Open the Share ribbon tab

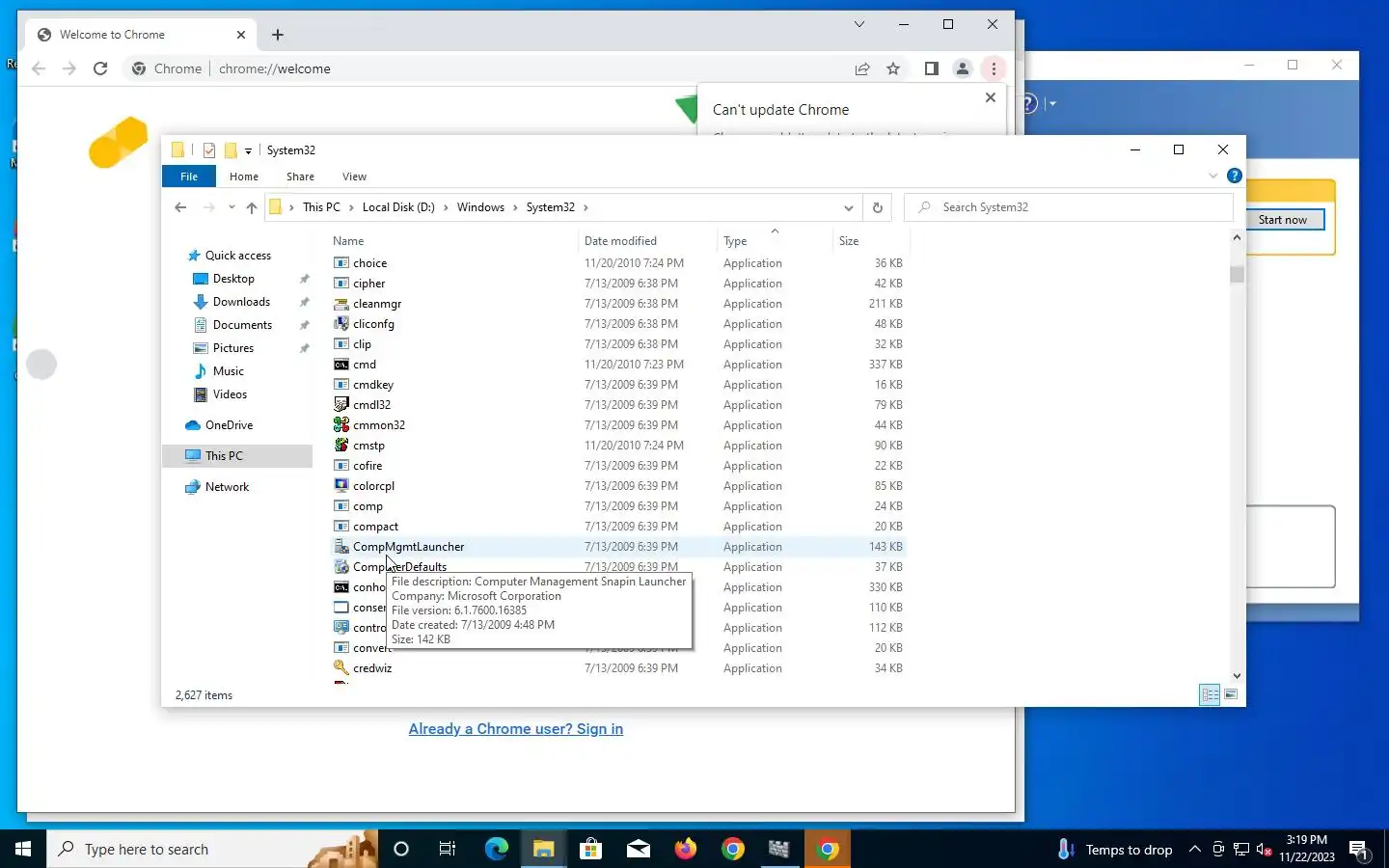pyautogui.click(x=300, y=176)
